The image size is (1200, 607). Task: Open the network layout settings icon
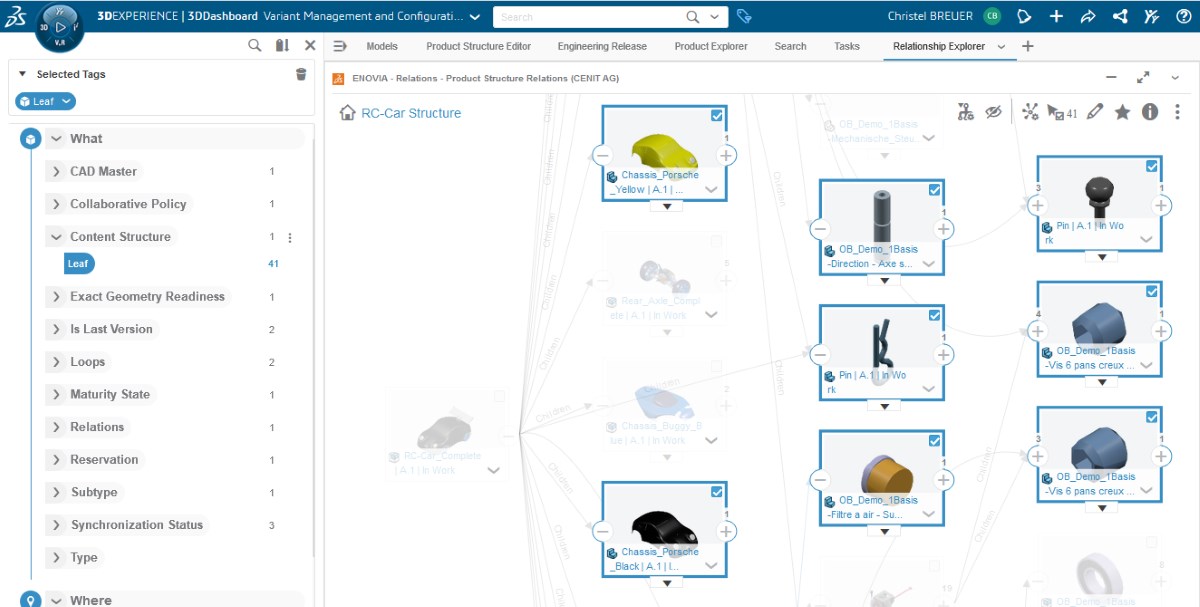click(1030, 112)
